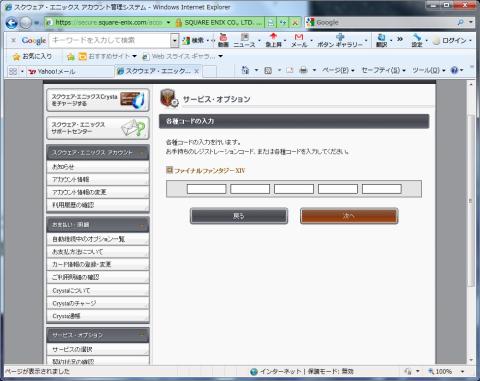The height and width of the screenshot is (381, 480).
Task: Open 利用履歴の確認 sidebar link
Action: click(x=98, y=205)
